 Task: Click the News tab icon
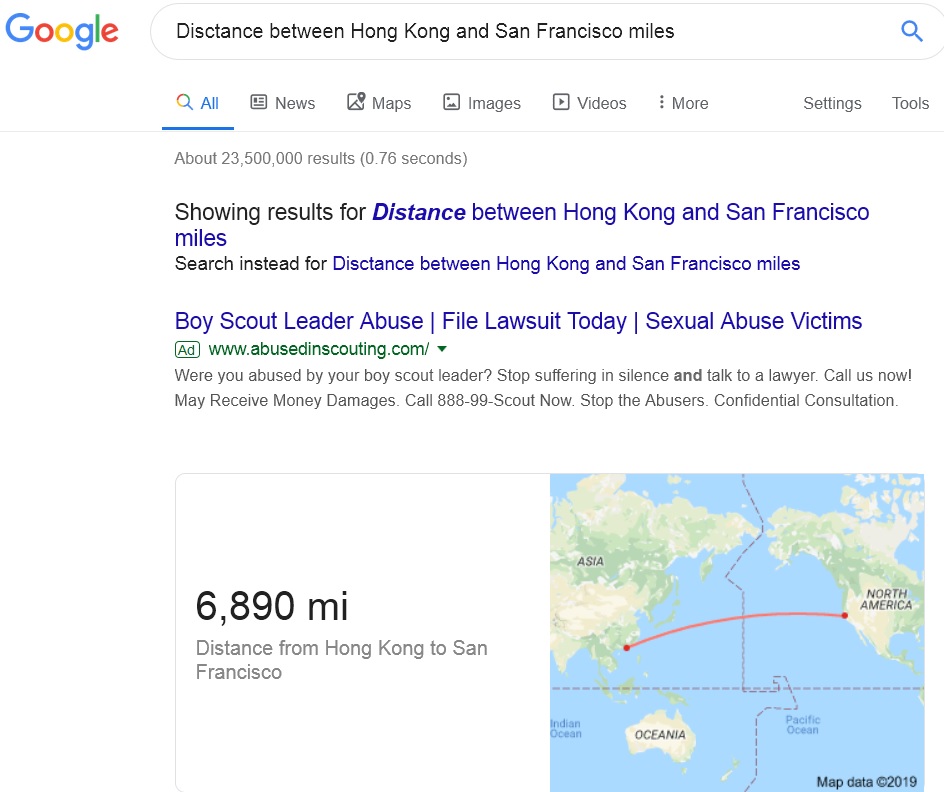point(259,102)
